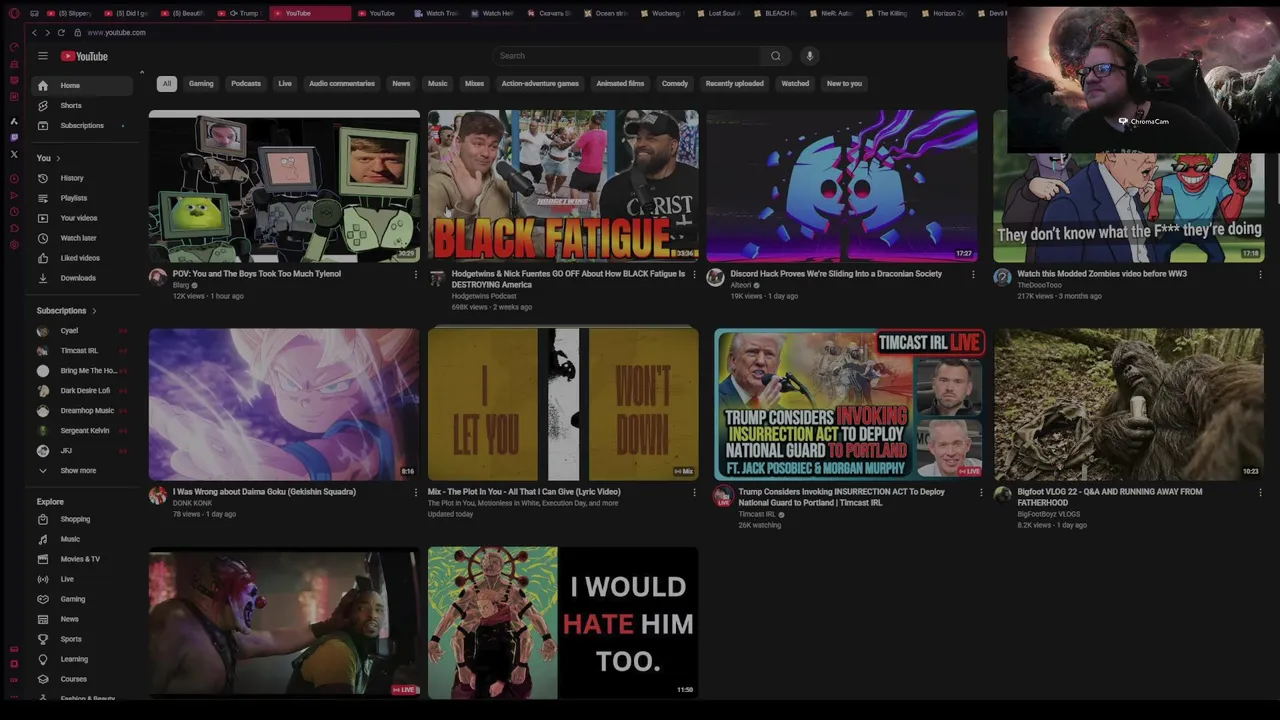Open more options for Bigfoot VLOG video

click(1259, 493)
